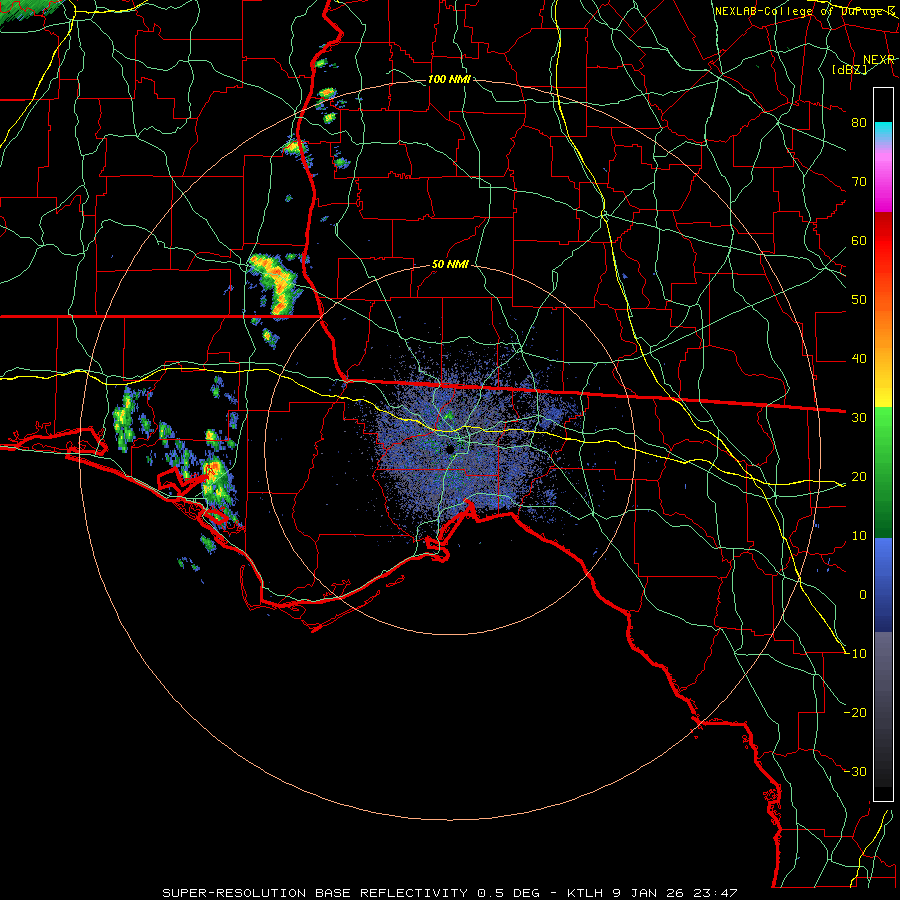Click the "[dBZ]" unit label

click(850, 69)
